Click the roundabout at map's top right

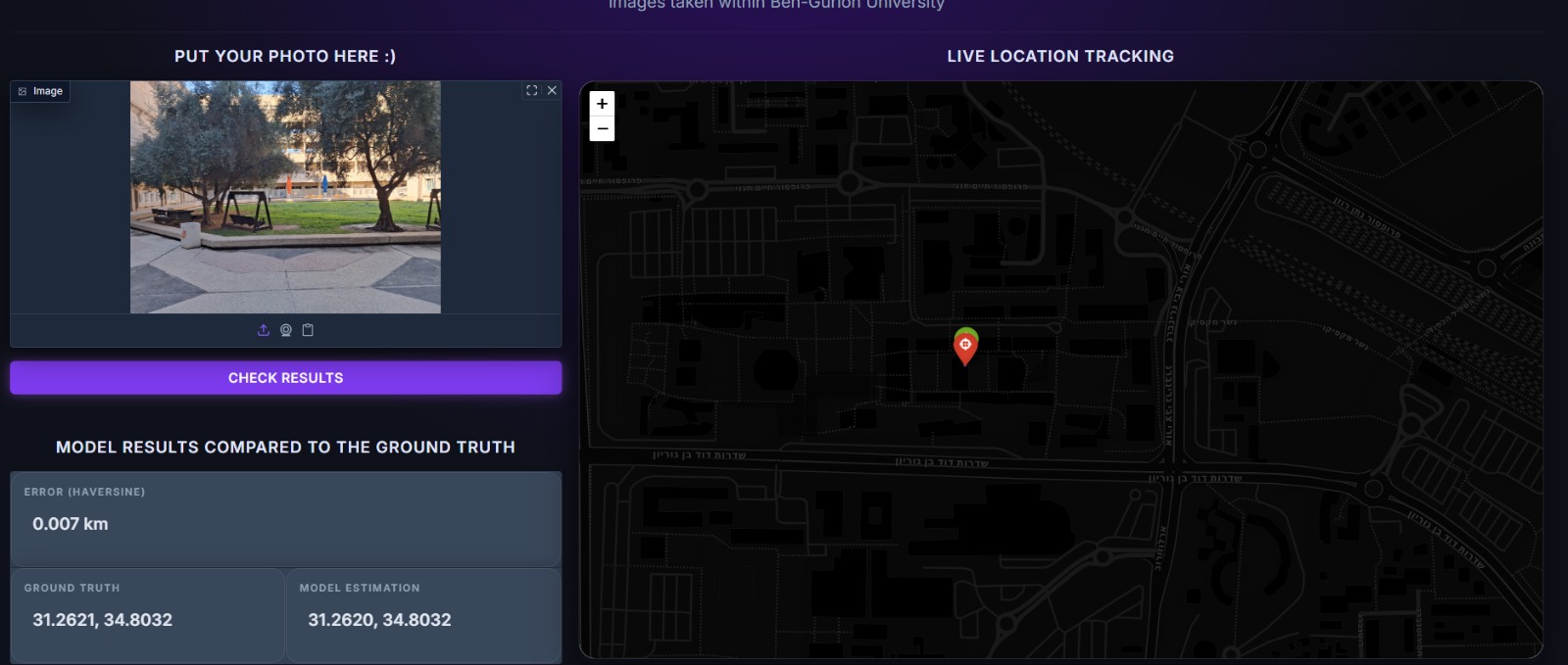pyautogui.click(x=1258, y=150)
